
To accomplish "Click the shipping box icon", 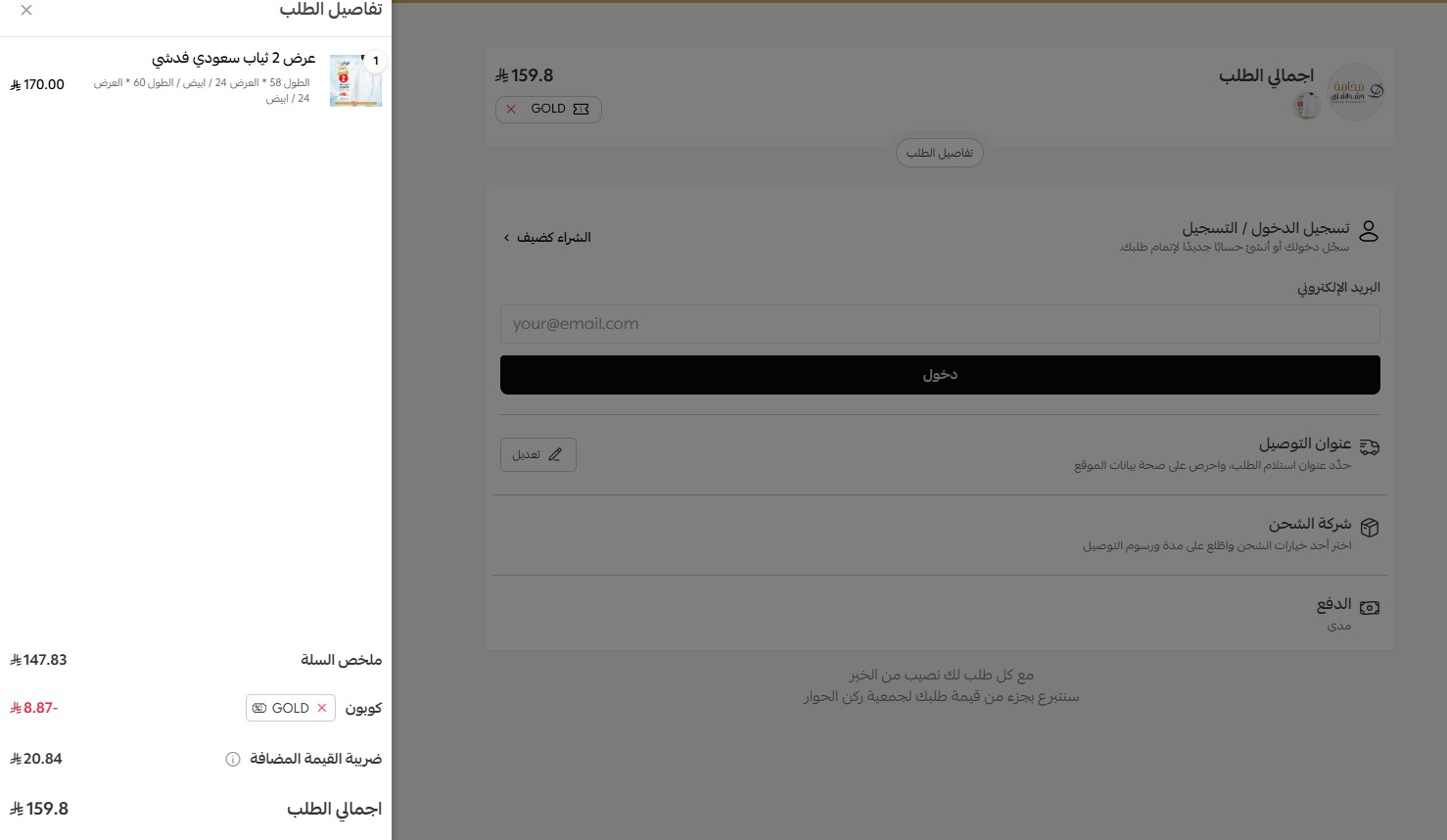I will coord(1370,528).
